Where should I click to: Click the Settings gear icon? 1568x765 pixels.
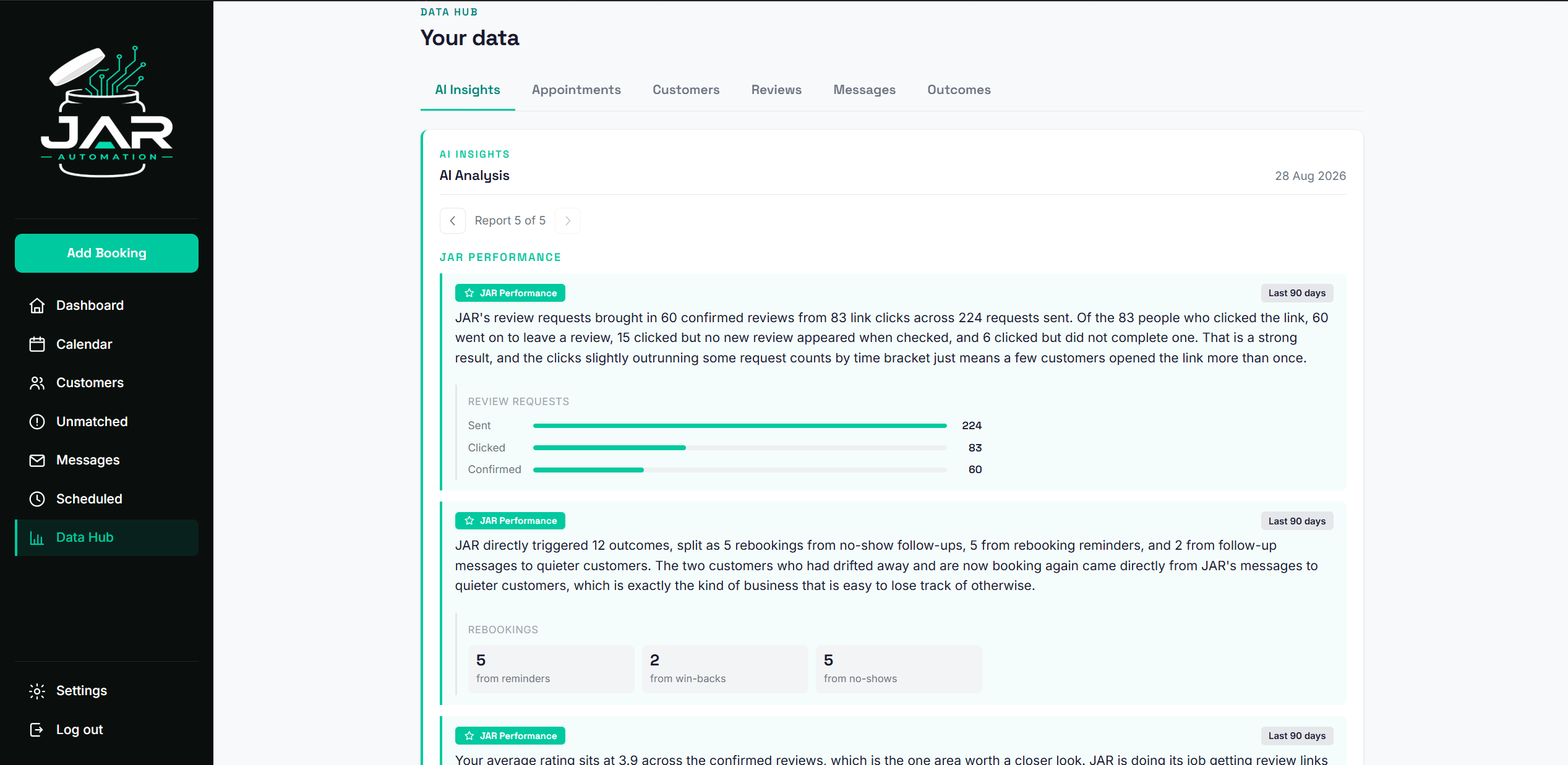click(37, 691)
